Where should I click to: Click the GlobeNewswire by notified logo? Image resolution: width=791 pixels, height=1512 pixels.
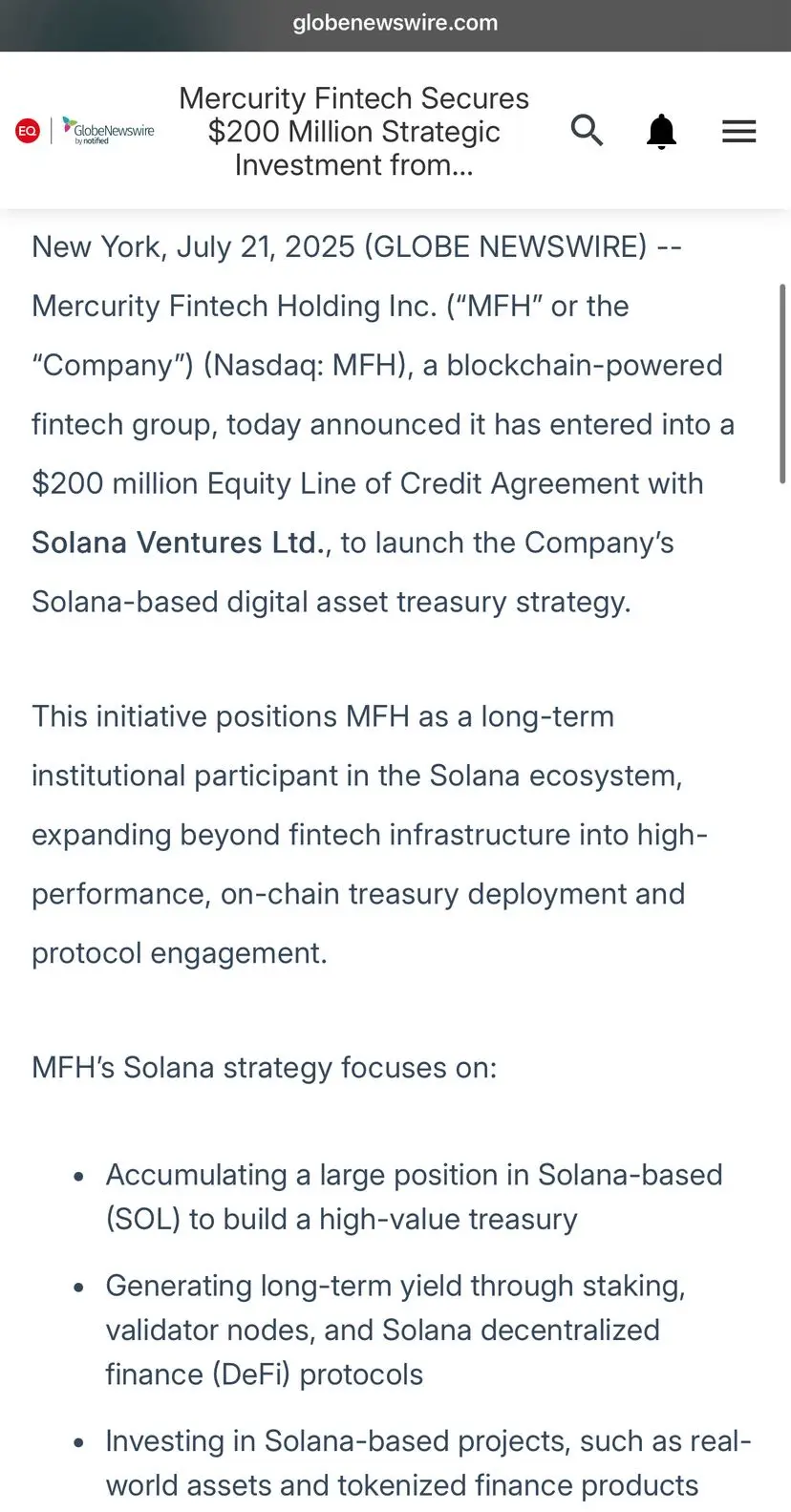coord(108,131)
